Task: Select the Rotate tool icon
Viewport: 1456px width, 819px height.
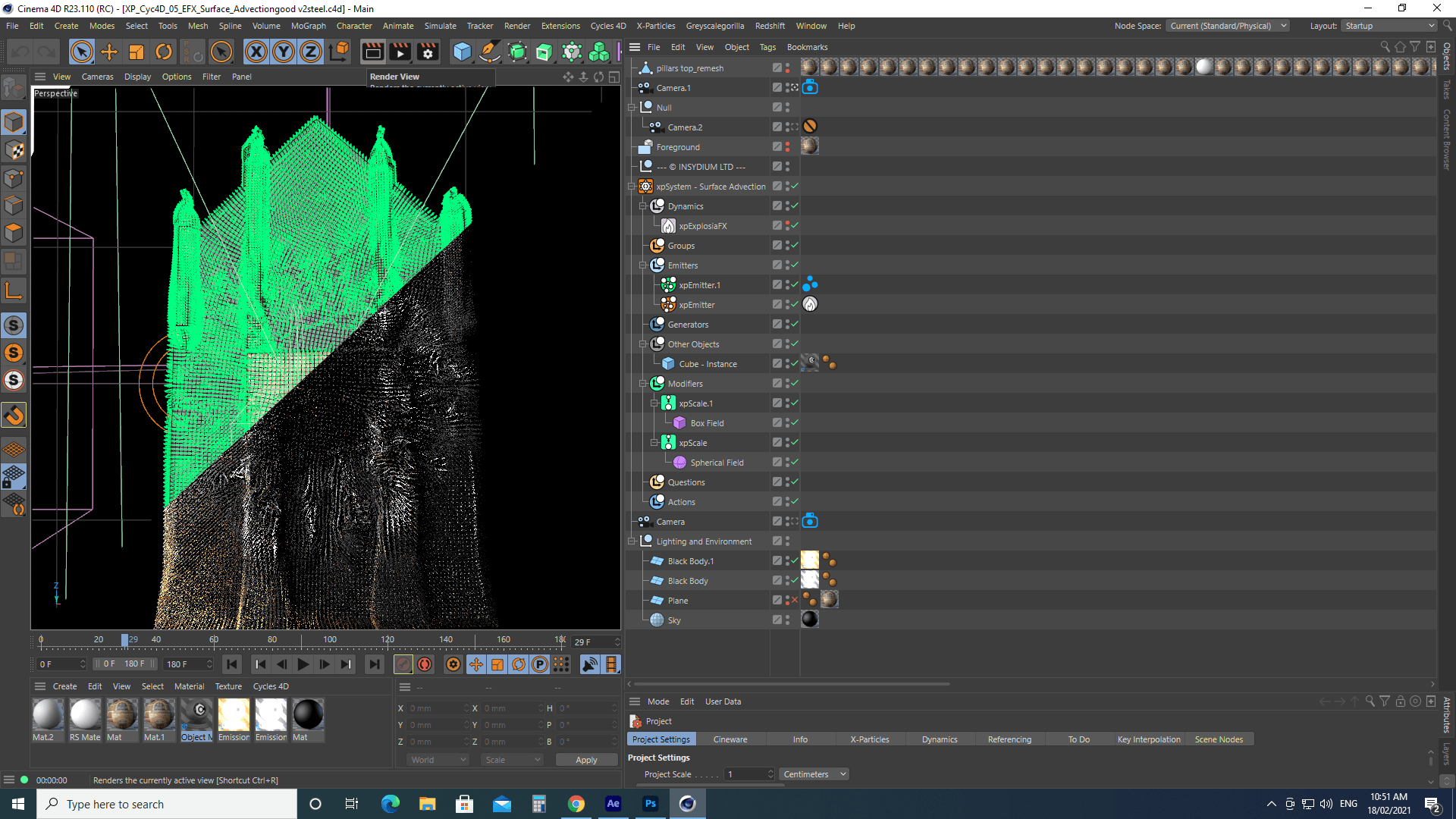Action: tap(164, 52)
